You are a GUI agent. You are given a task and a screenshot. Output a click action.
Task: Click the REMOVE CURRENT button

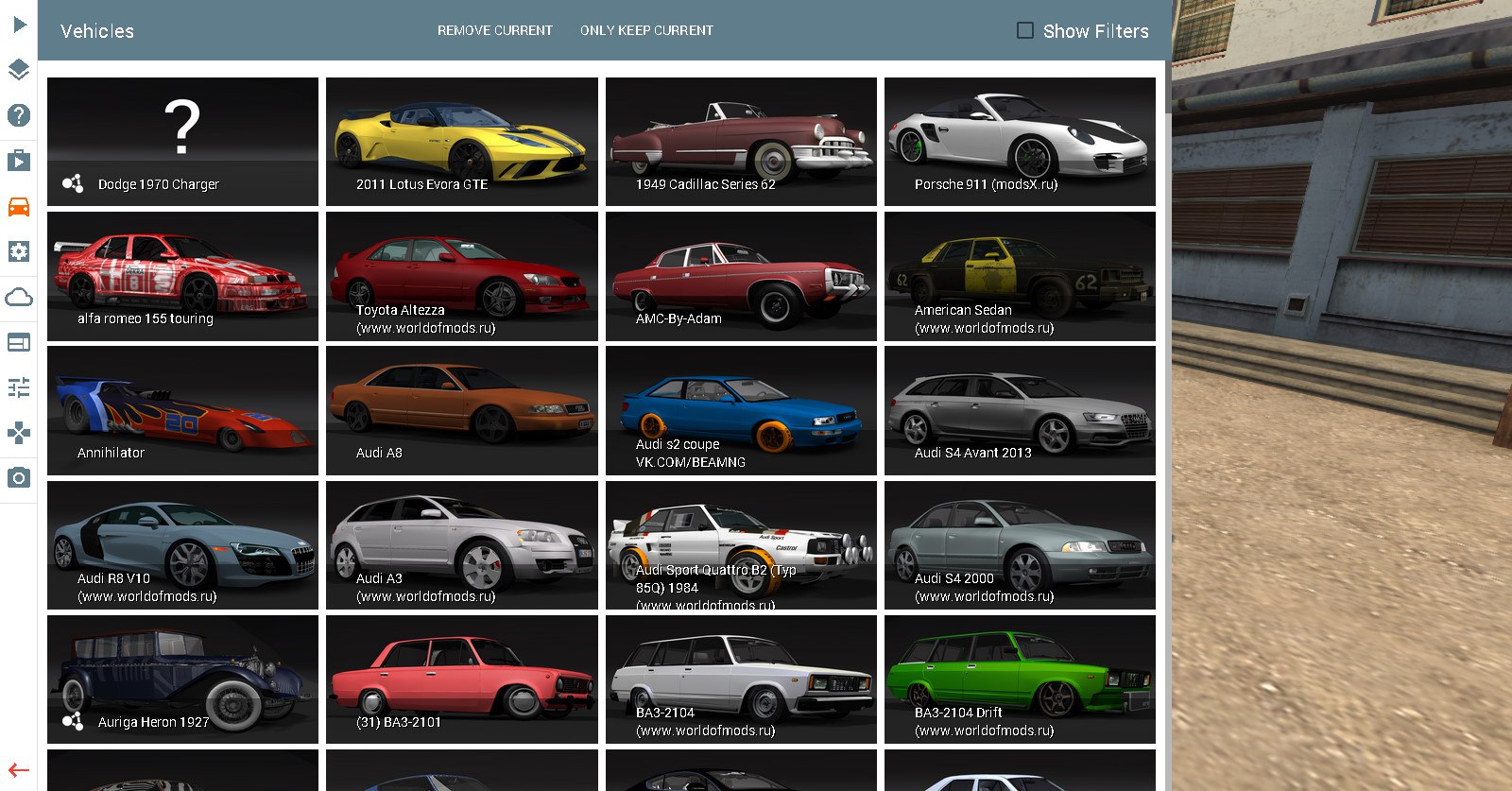click(495, 30)
